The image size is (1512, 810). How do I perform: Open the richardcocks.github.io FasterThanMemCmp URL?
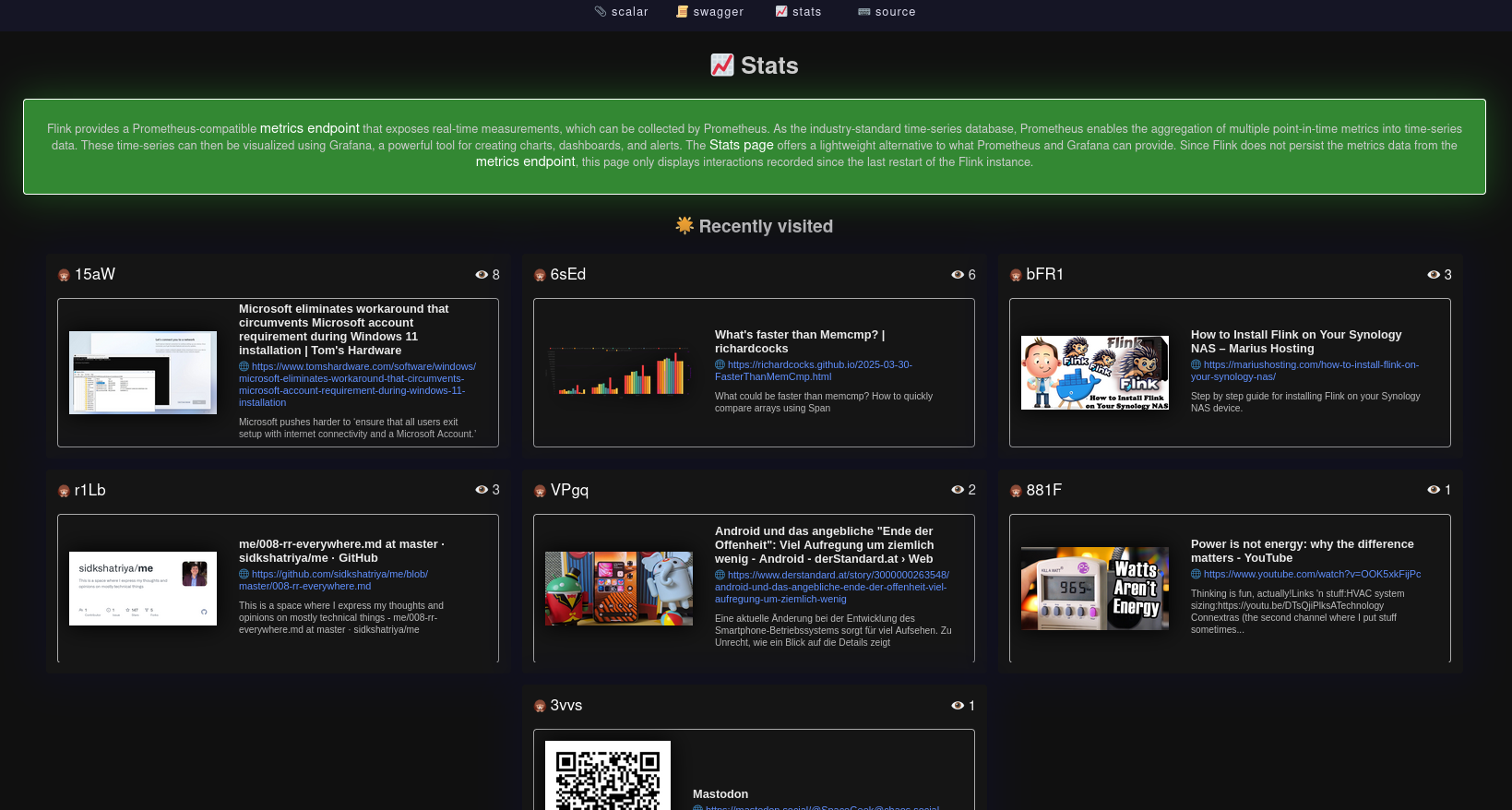tap(814, 370)
